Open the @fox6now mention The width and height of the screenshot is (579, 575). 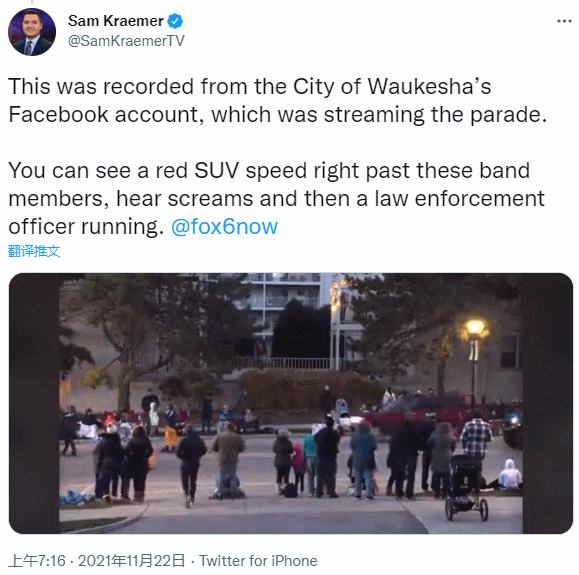pos(224,226)
